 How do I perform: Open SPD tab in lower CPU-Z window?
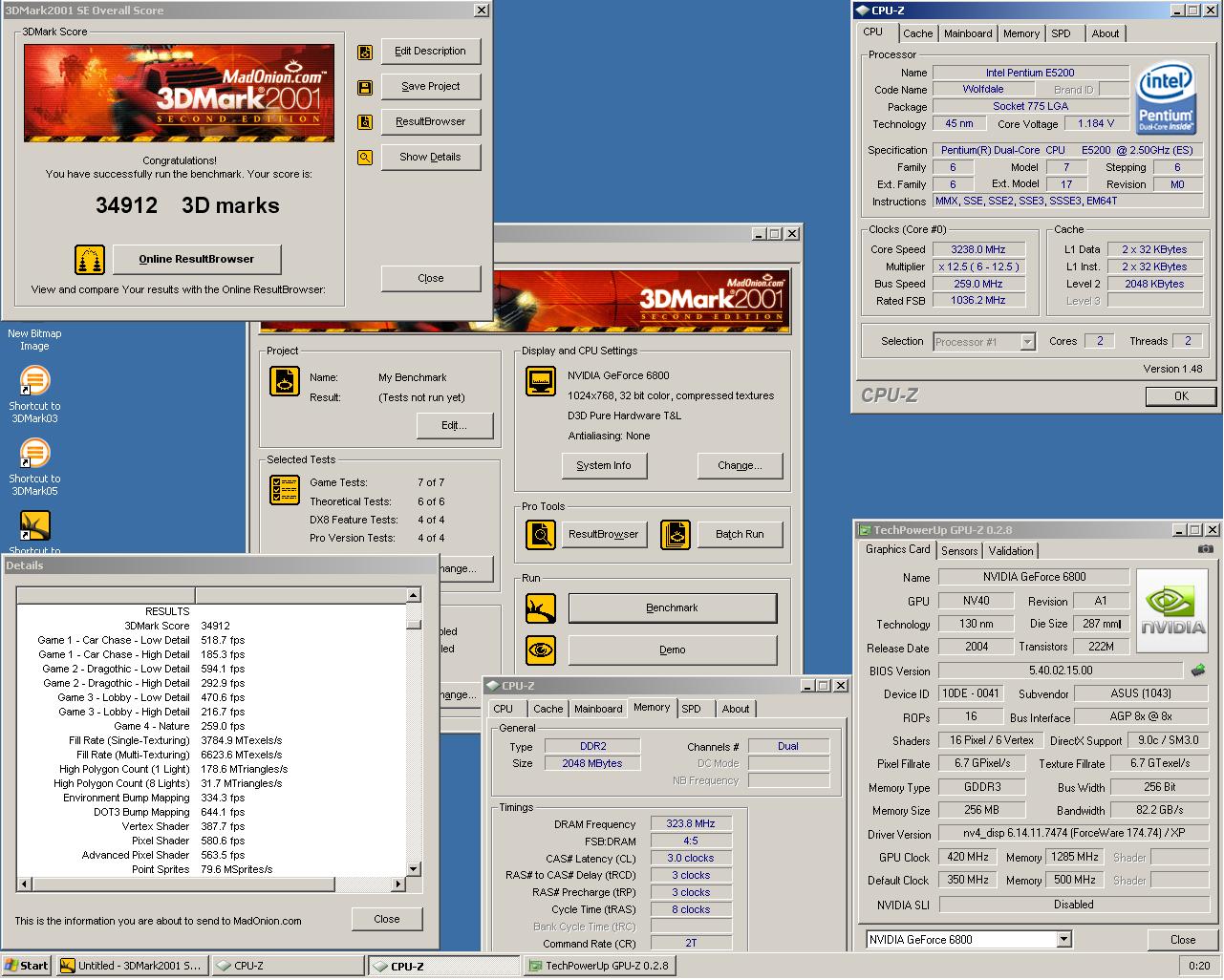[x=692, y=709]
